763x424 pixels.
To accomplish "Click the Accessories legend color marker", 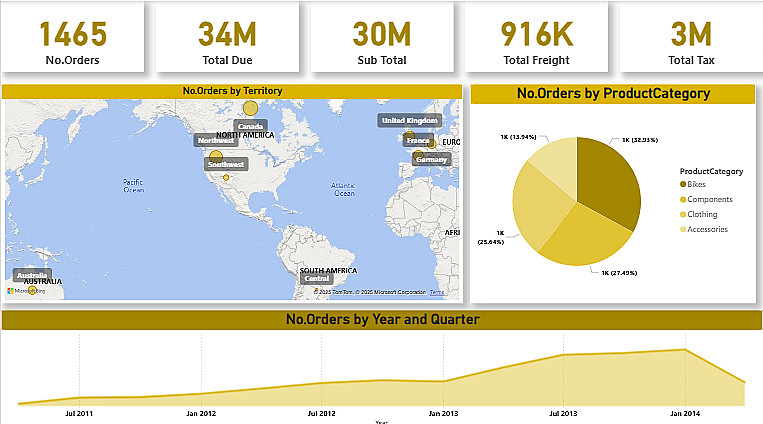I will click(x=683, y=229).
